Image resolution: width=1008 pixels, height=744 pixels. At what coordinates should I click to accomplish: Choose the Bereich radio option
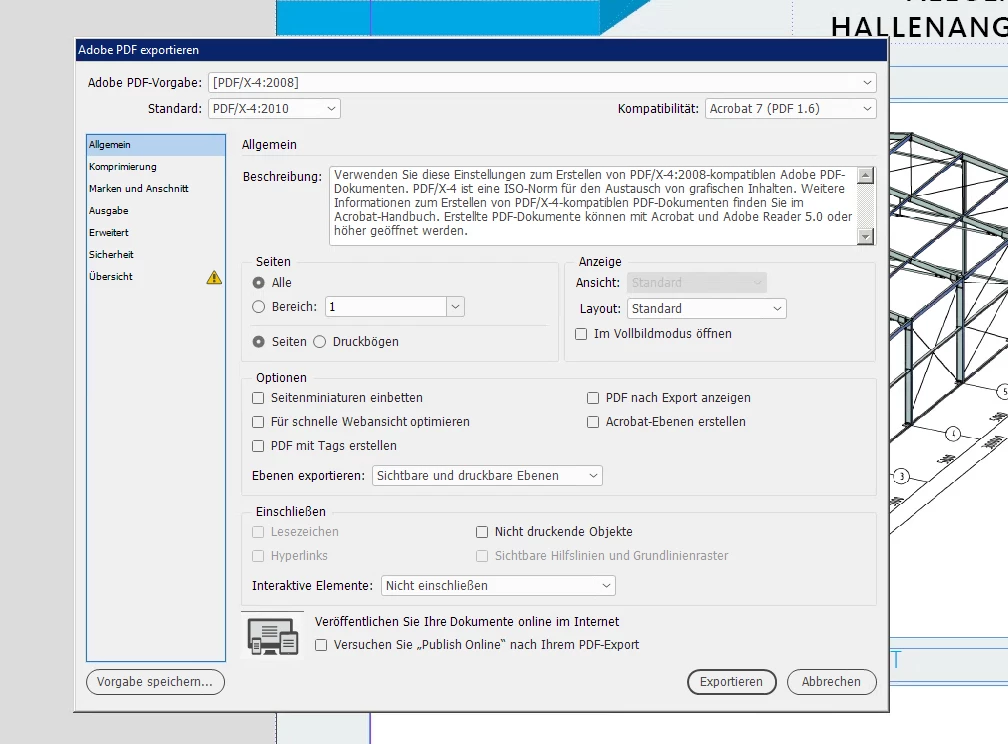click(258, 307)
